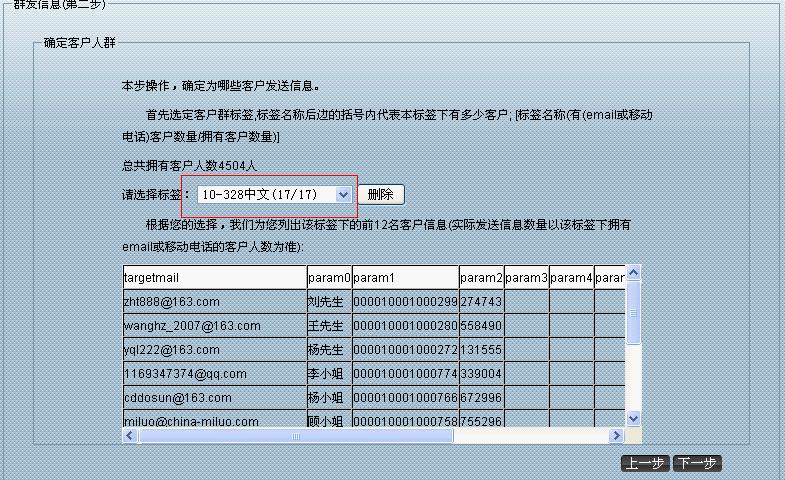Image resolution: width=785 pixels, height=480 pixels.
Task: Select the yql222@163.com email cell
Action: pyautogui.click(x=214, y=350)
